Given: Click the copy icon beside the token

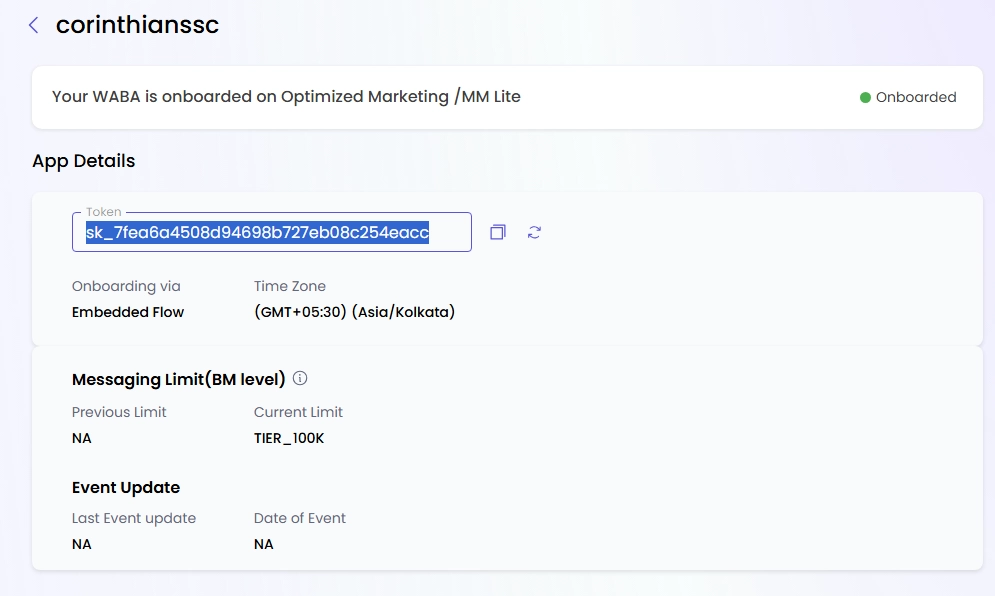Looking at the screenshot, I should 497,231.
